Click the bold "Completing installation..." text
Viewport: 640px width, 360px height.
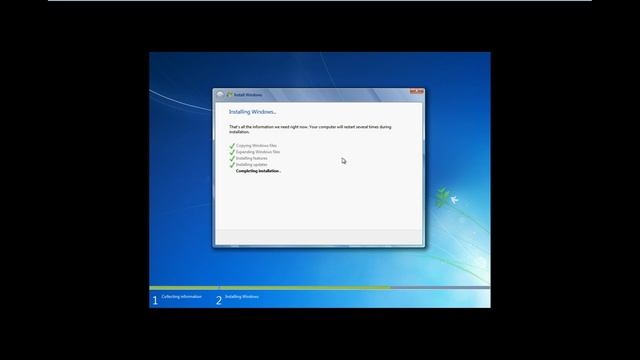tap(258, 171)
